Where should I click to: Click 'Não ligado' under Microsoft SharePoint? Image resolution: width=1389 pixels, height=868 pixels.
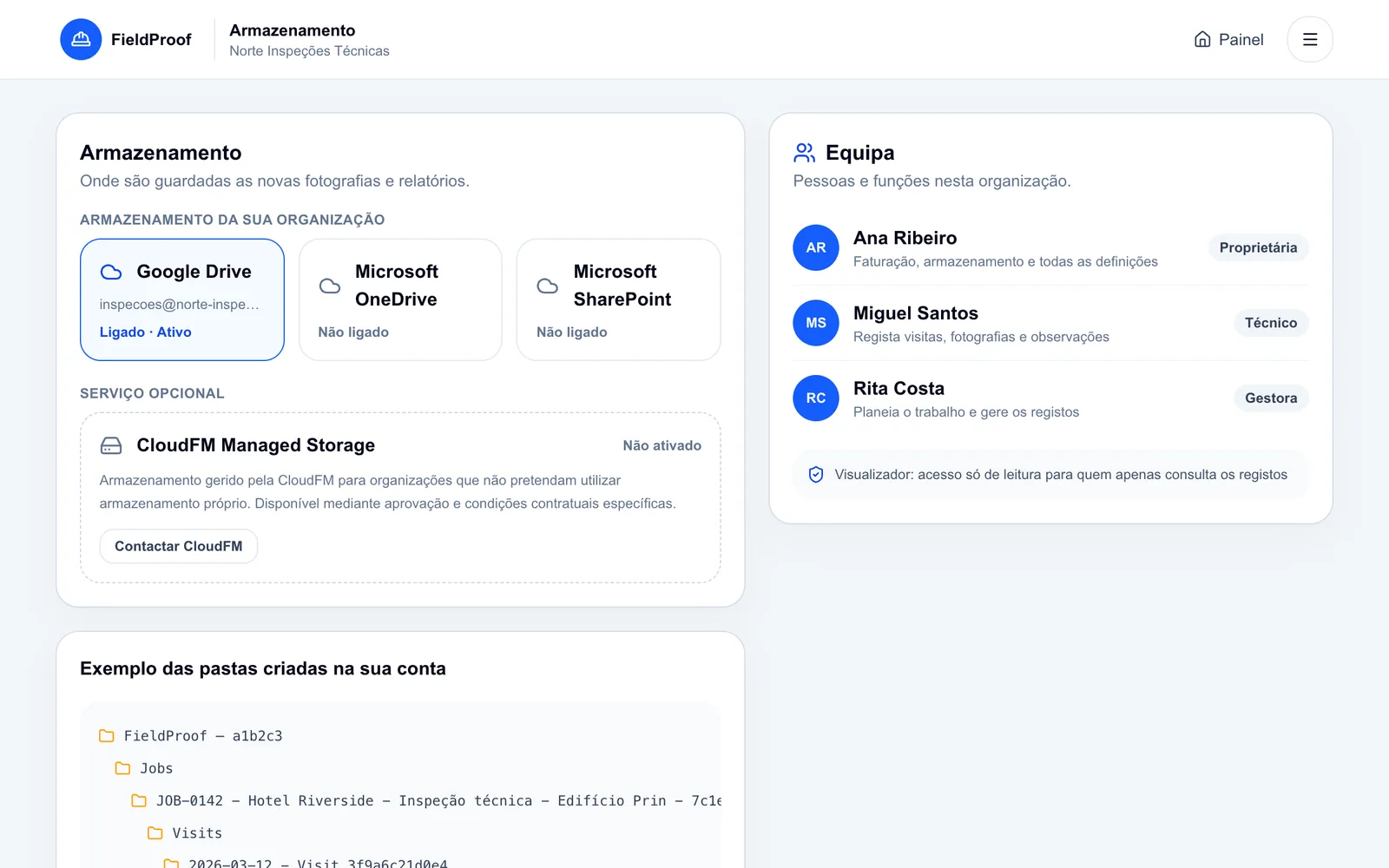tap(571, 332)
